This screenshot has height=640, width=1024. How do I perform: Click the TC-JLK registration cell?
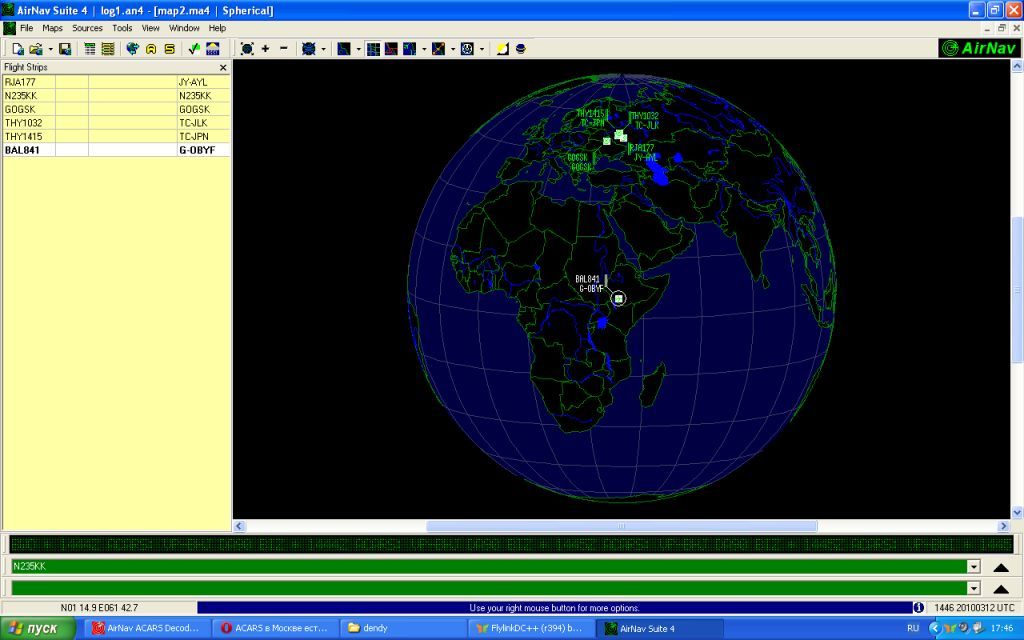pos(204,123)
